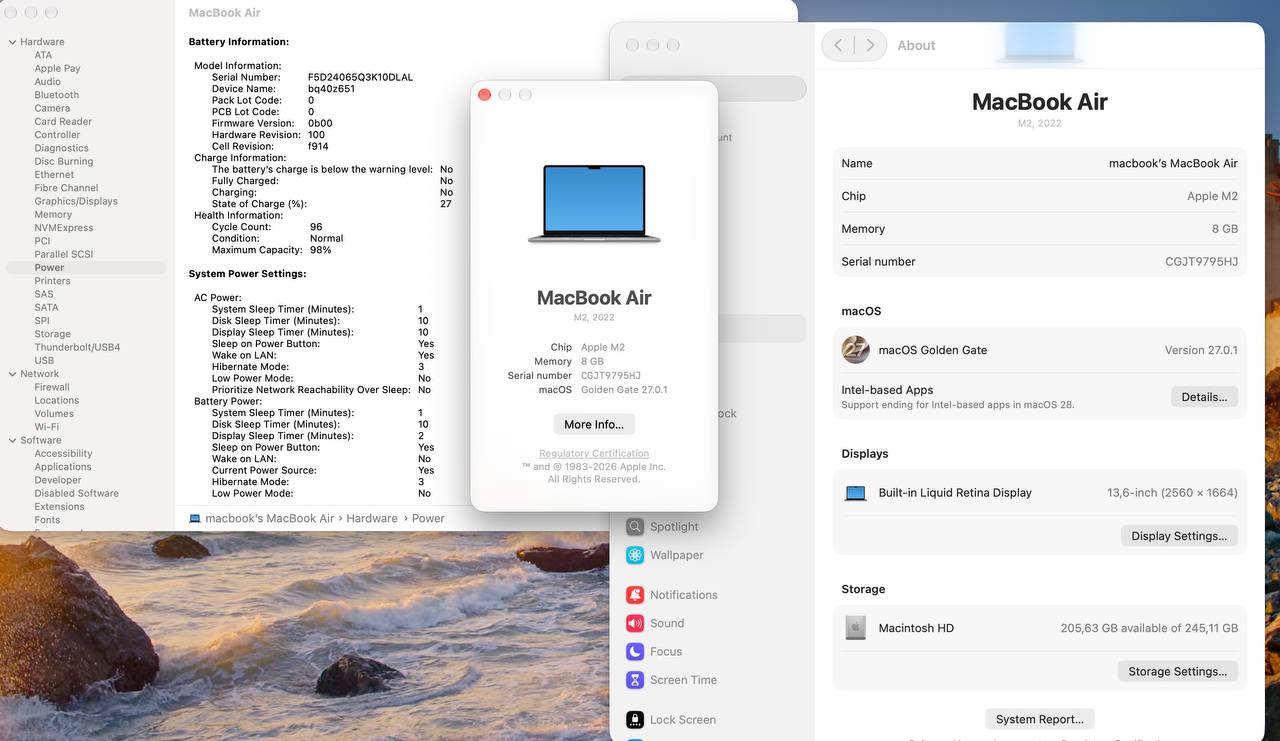Open Wallpaper settings icon
Screen dimensions: 1280x741
coord(635,555)
